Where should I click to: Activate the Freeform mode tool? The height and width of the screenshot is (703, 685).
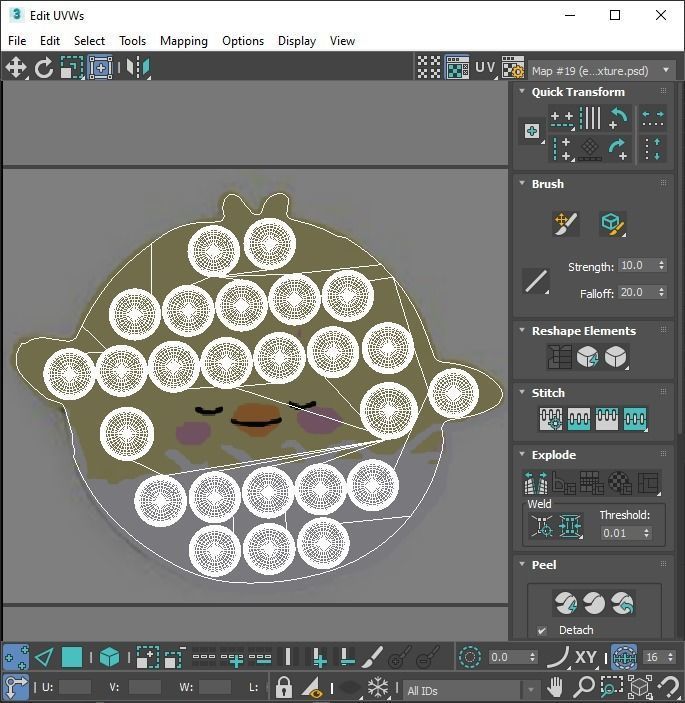[x=100, y=68]
